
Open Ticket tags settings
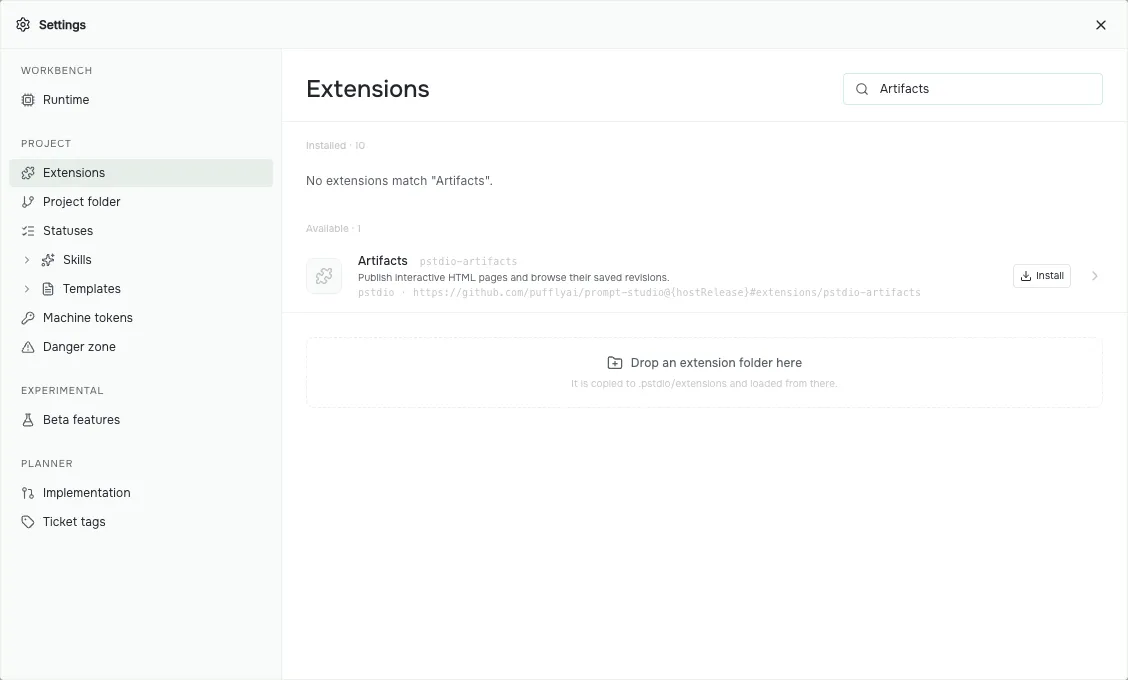[141, 522]
